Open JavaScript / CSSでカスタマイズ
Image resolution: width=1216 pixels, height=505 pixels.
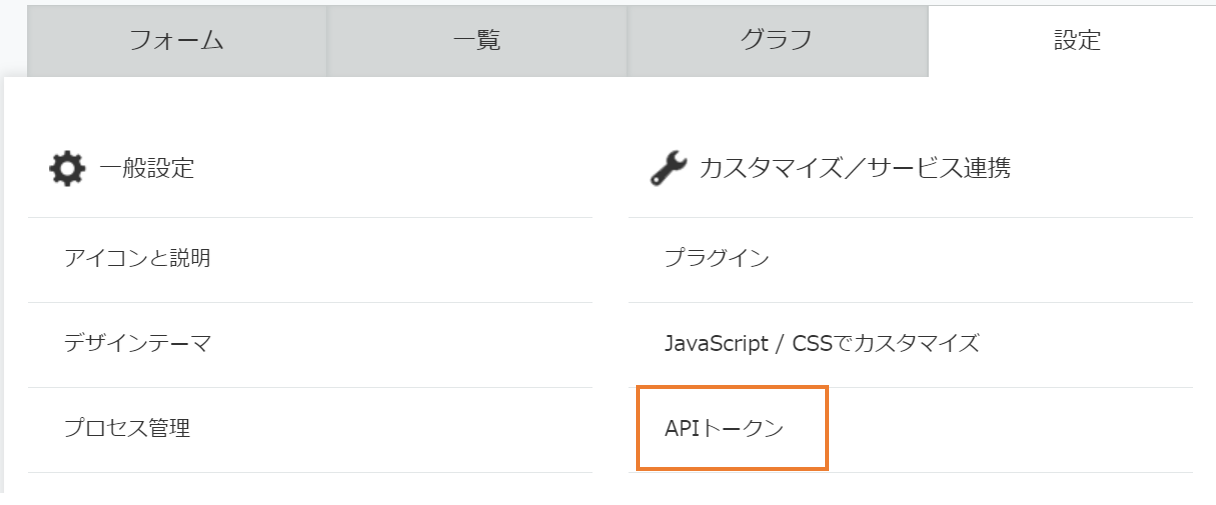[821, 344]
